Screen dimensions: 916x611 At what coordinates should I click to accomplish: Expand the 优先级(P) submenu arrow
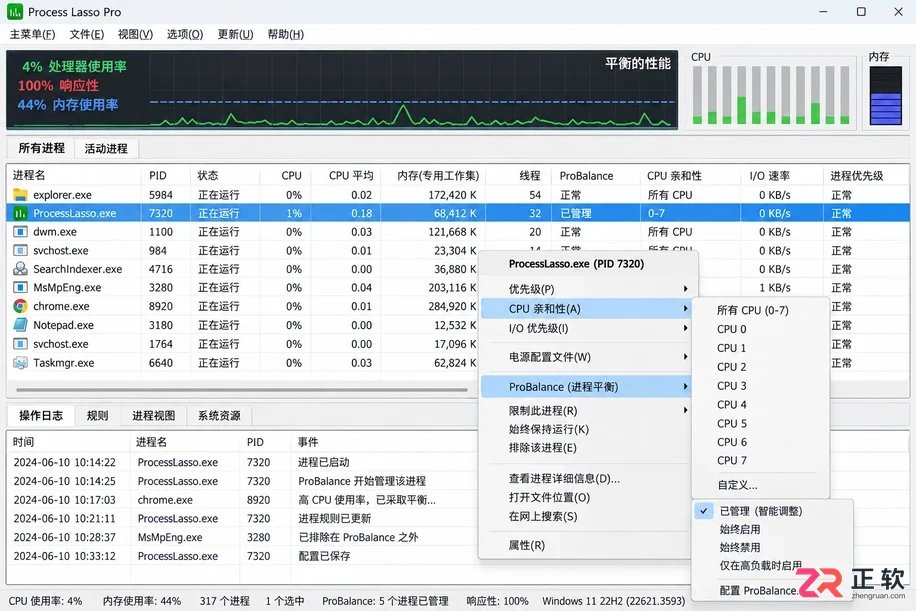685,289
